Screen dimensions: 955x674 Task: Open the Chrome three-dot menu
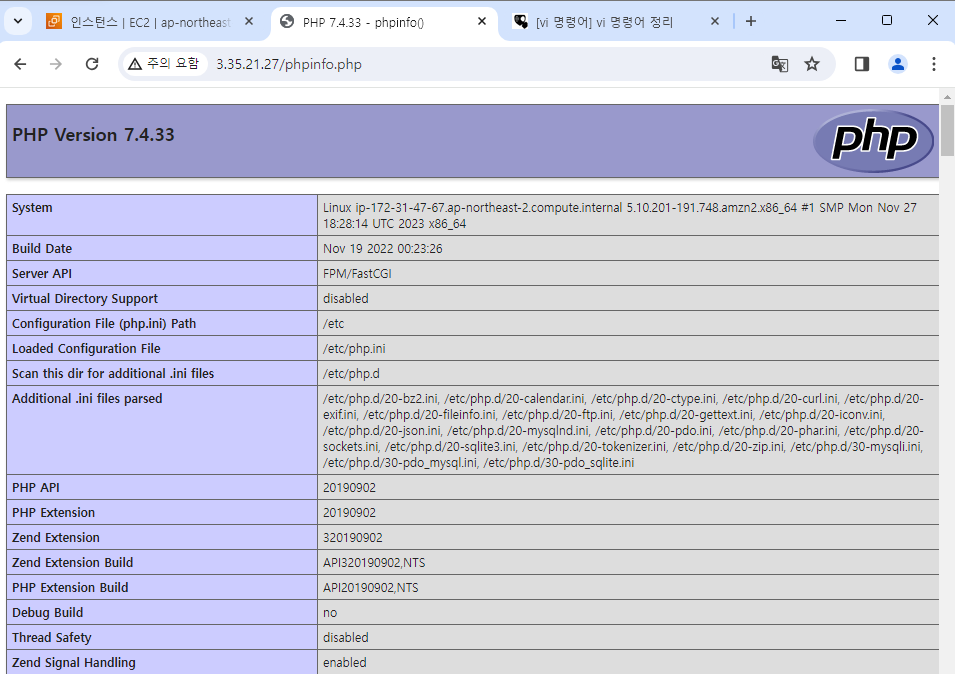[934, 64]
